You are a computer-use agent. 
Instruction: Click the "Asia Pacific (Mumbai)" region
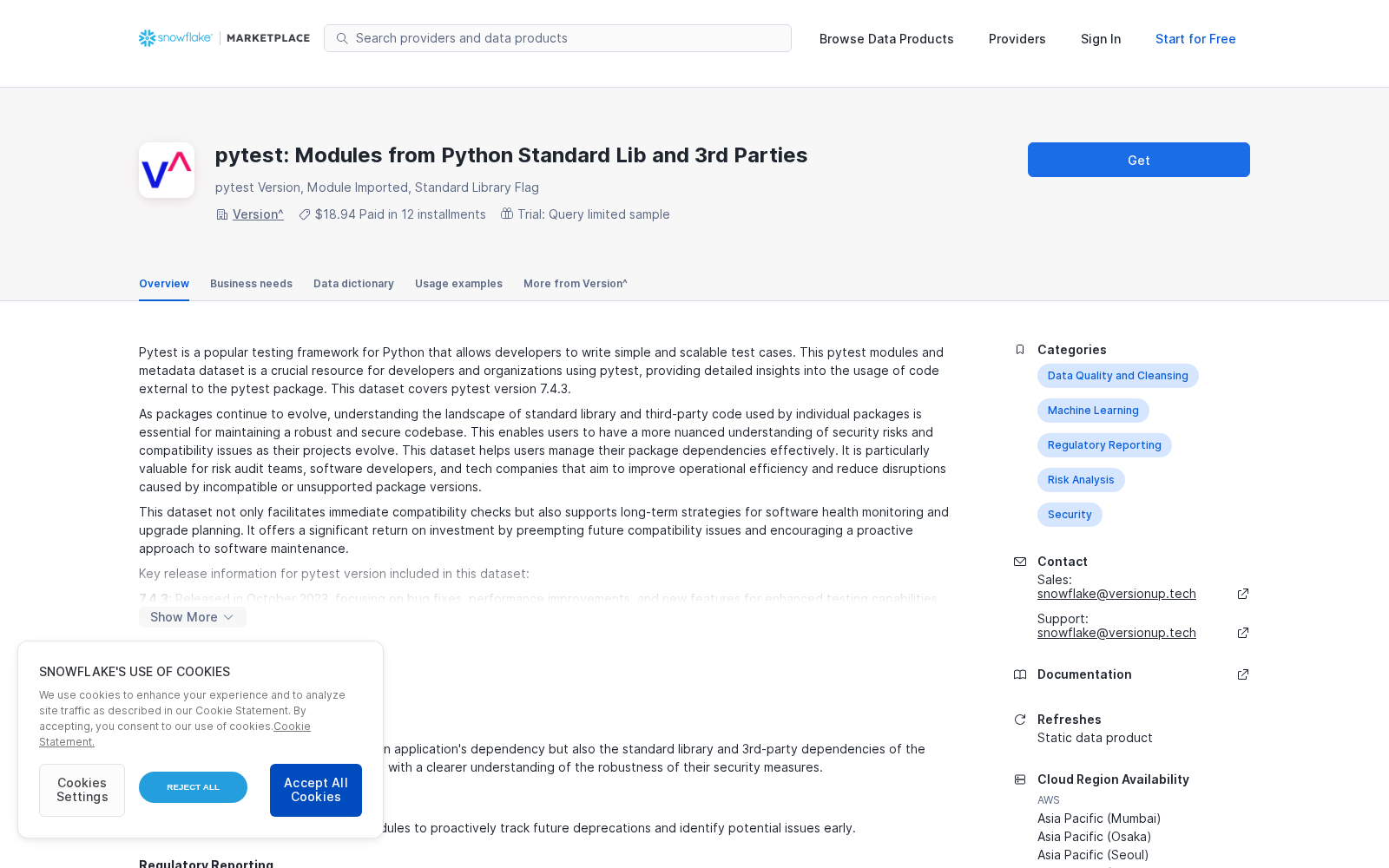(x=1099, y=819)
